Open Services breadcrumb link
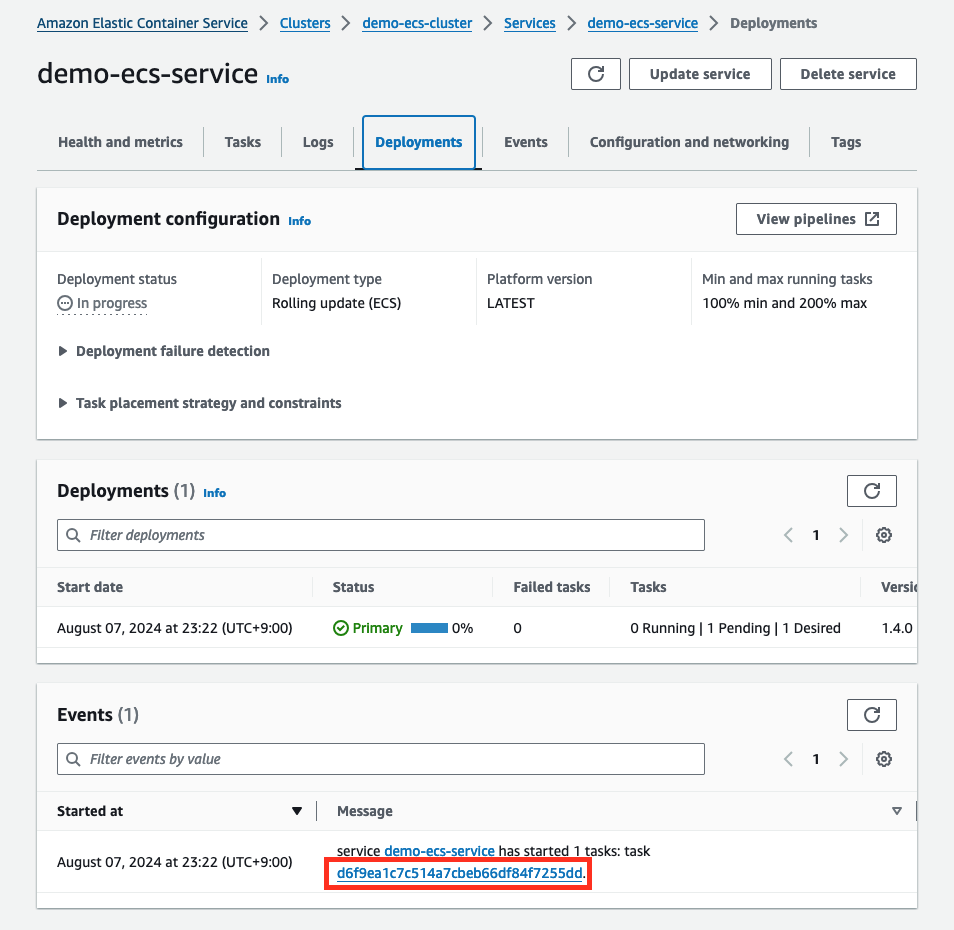 530,23
